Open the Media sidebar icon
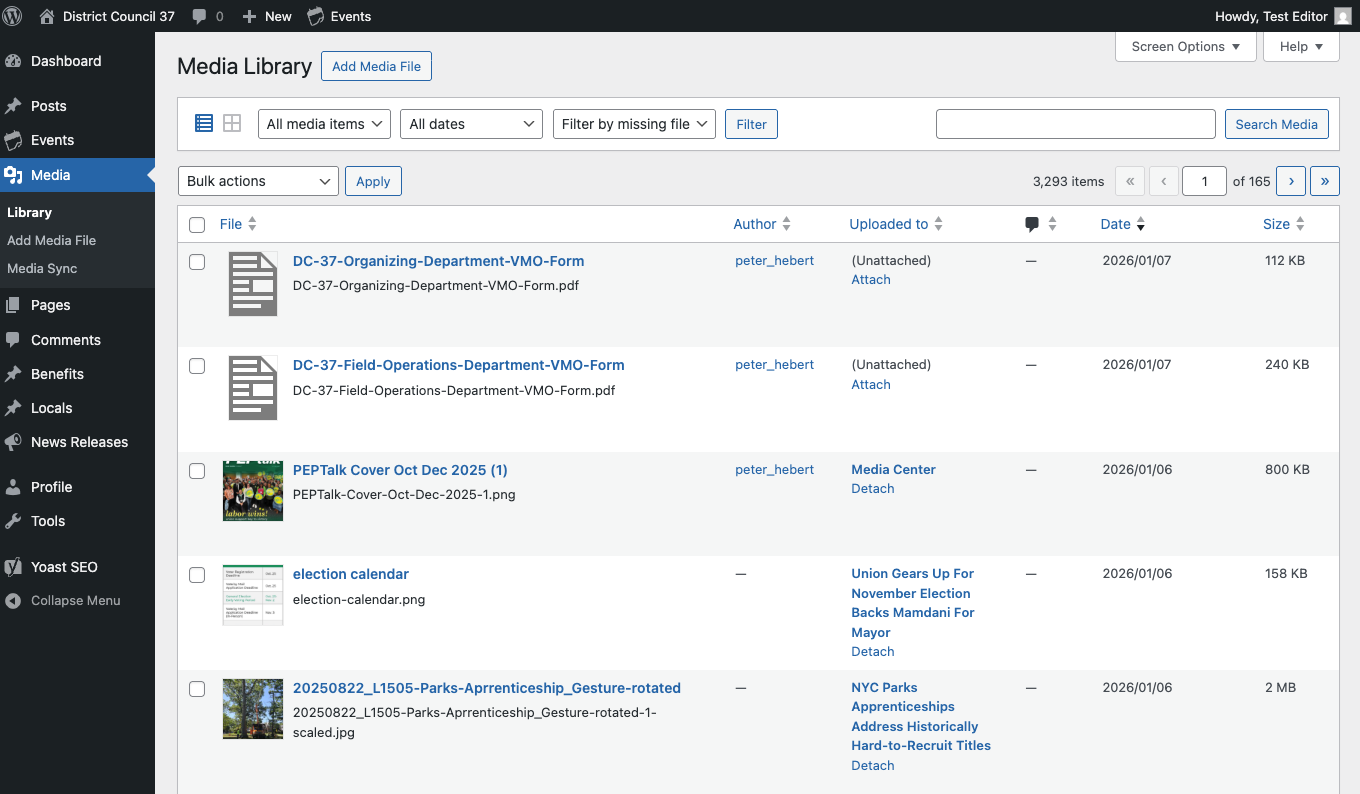The height and width of the screenshot is (794, 1360). pos(16,174)
